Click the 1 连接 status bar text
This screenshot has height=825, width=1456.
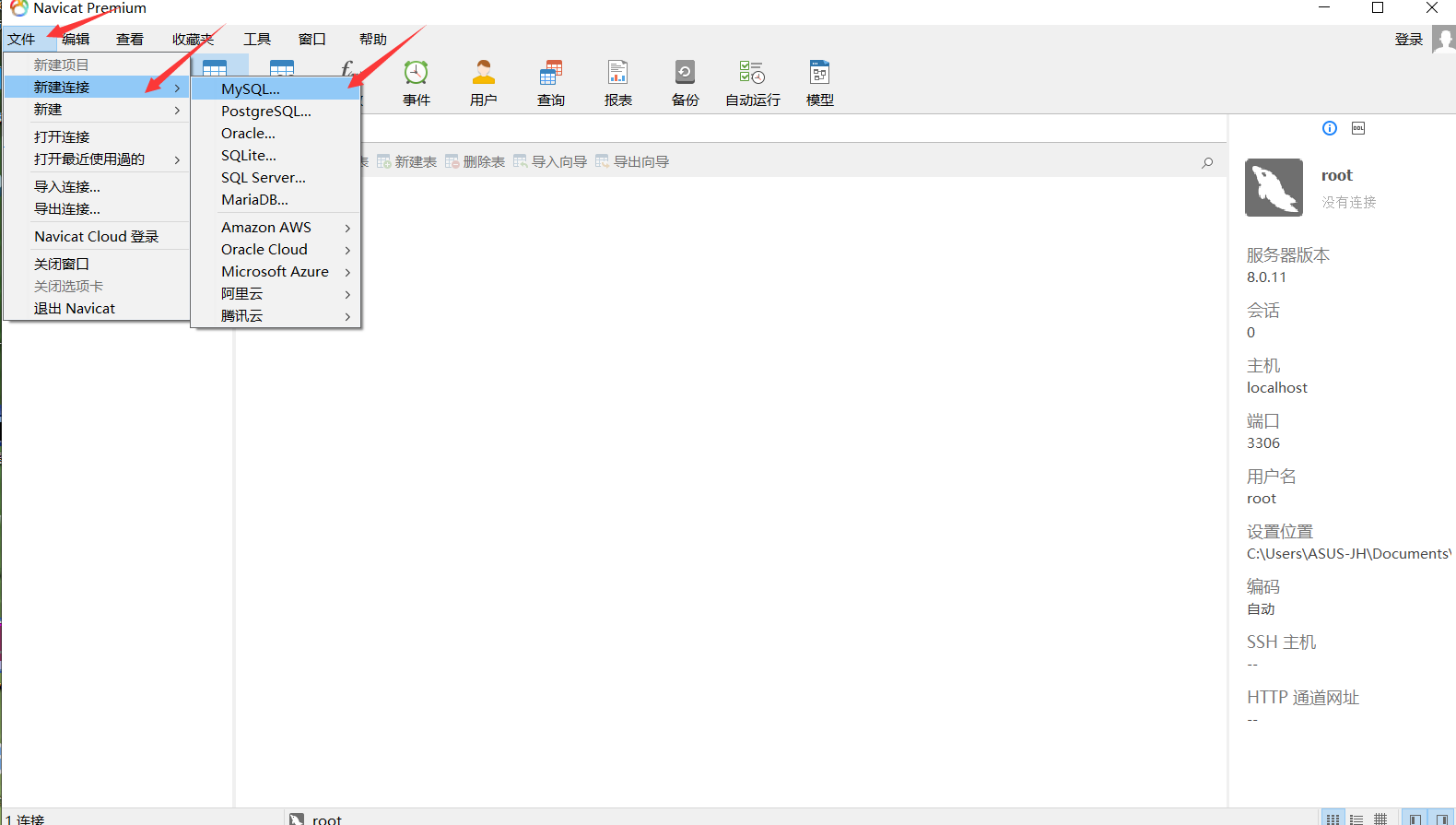point(25,819)
